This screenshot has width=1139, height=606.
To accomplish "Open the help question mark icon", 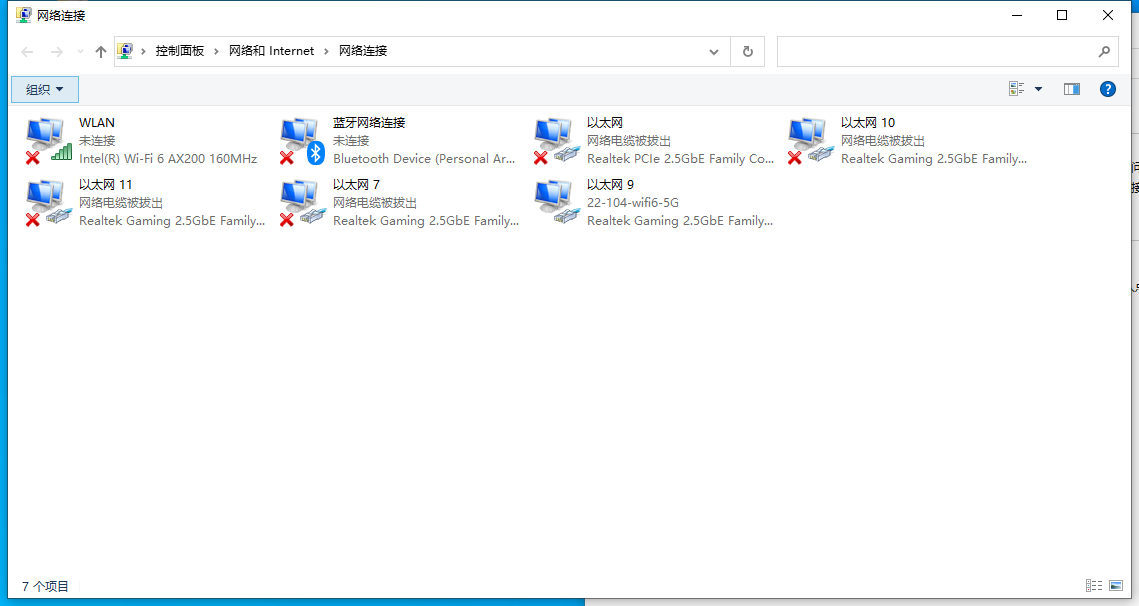I will click(x=1107, y=89).
